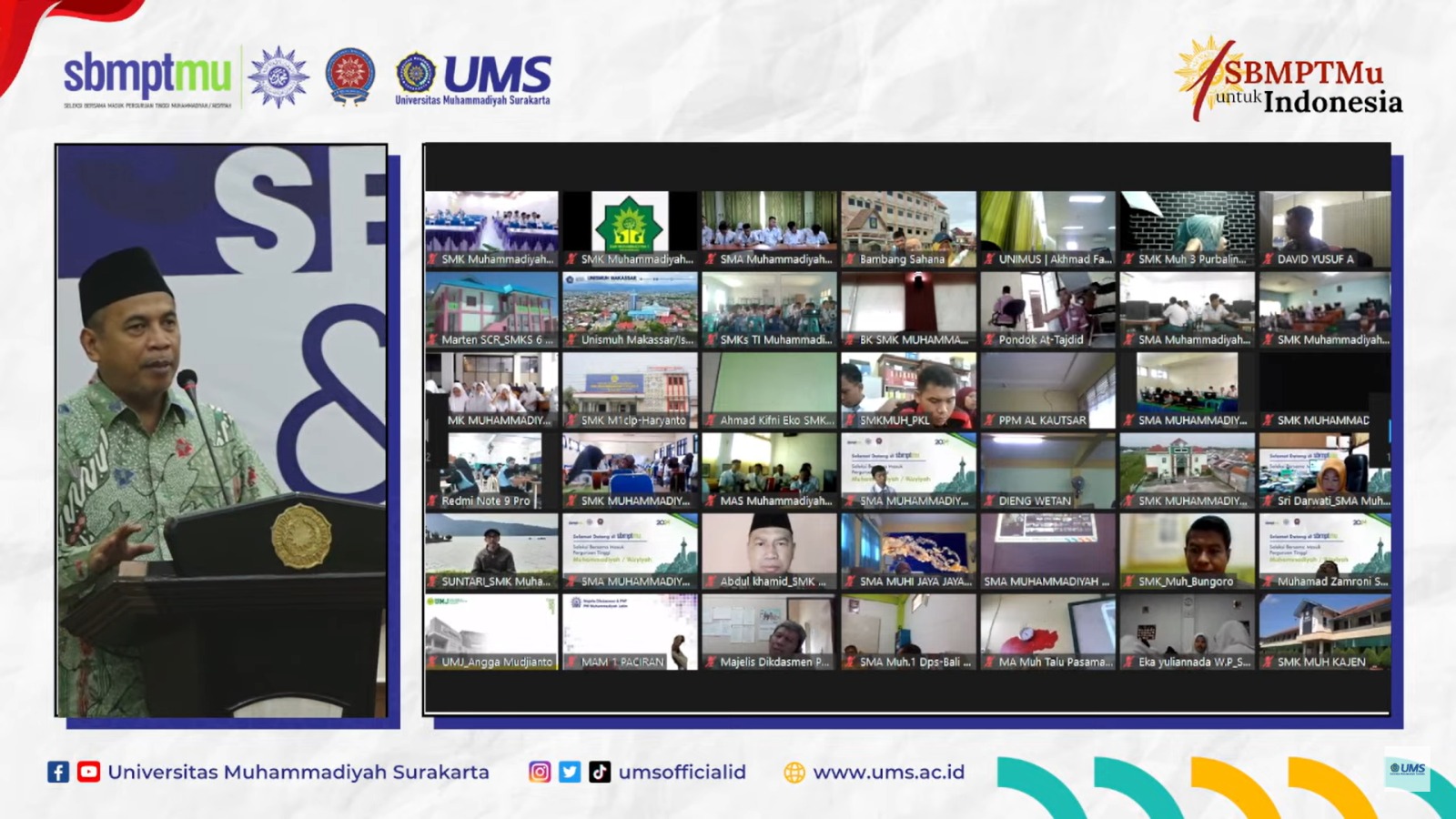Click the sbmptmu logo in the header
This screenshot has width=1456, height=819.
[x=147, y=80]
